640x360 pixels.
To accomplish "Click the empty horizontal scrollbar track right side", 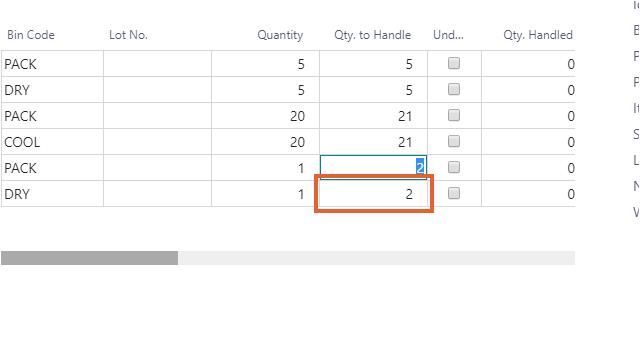I will (x=376, y=258).
